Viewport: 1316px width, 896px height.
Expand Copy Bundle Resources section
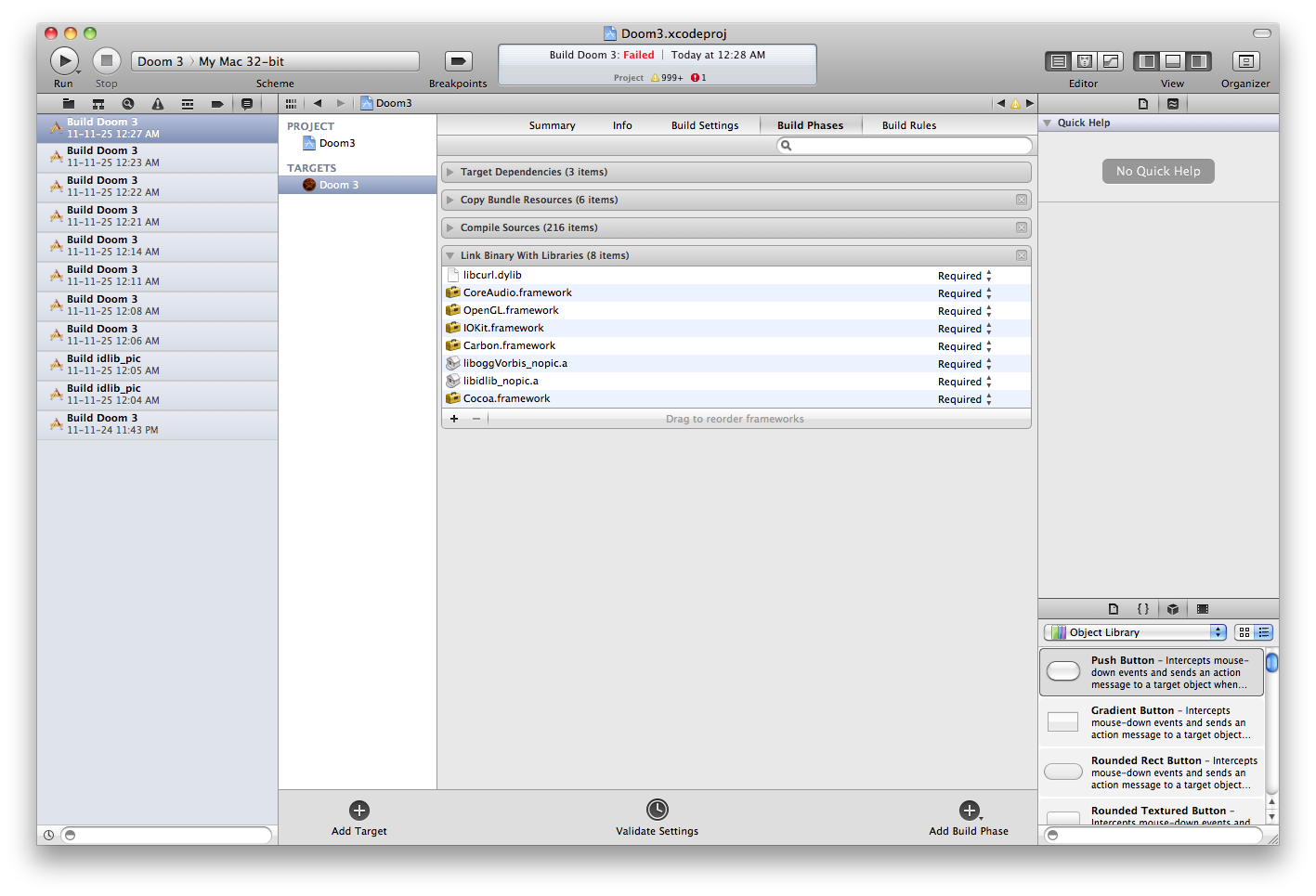[450, 200]
